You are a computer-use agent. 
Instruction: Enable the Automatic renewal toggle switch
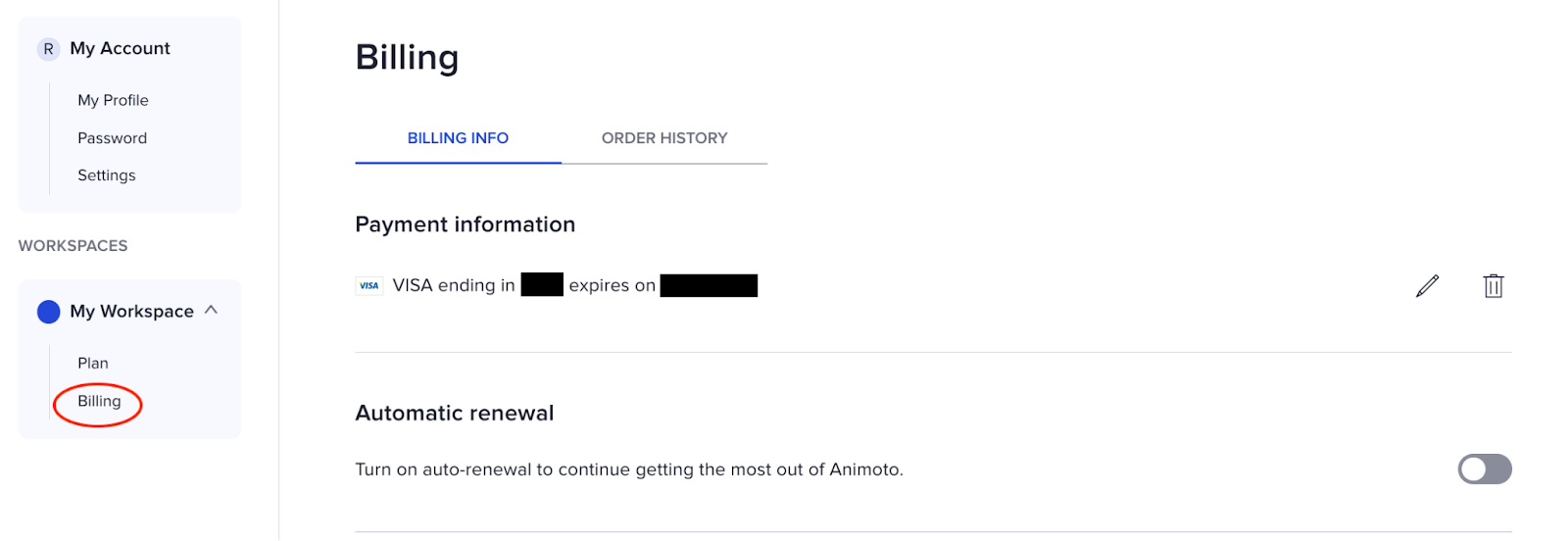tap(1484, 469)
